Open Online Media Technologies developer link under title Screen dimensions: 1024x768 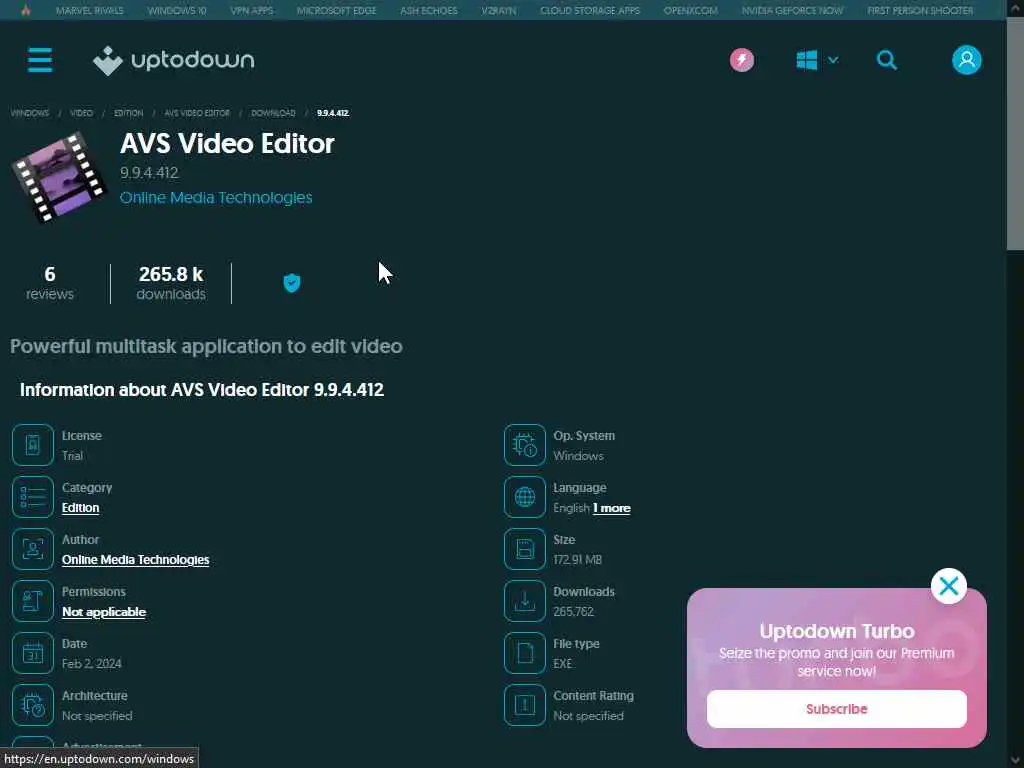pos(216,197)
